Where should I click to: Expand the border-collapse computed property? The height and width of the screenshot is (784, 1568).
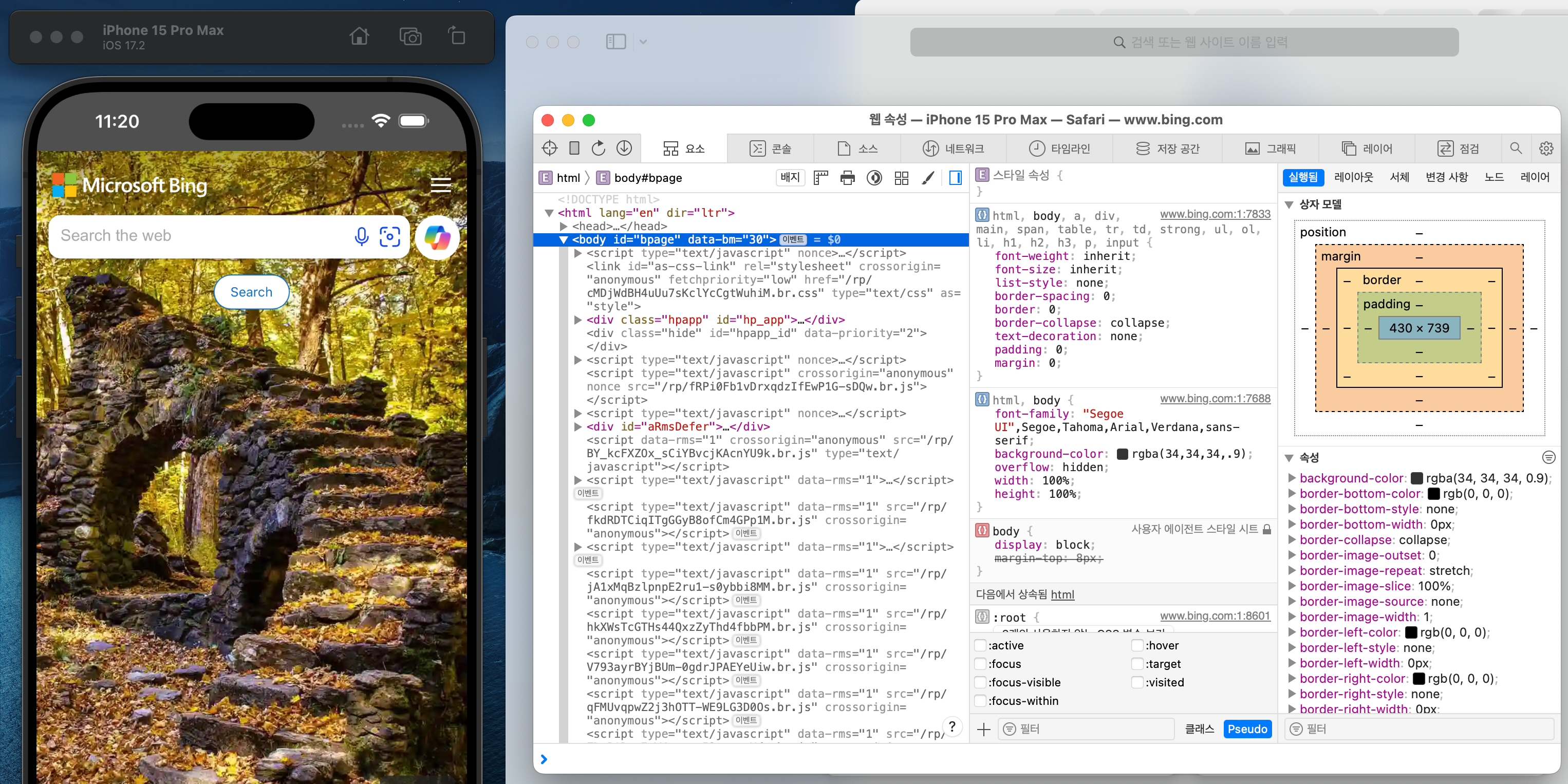coord(1291,540)
